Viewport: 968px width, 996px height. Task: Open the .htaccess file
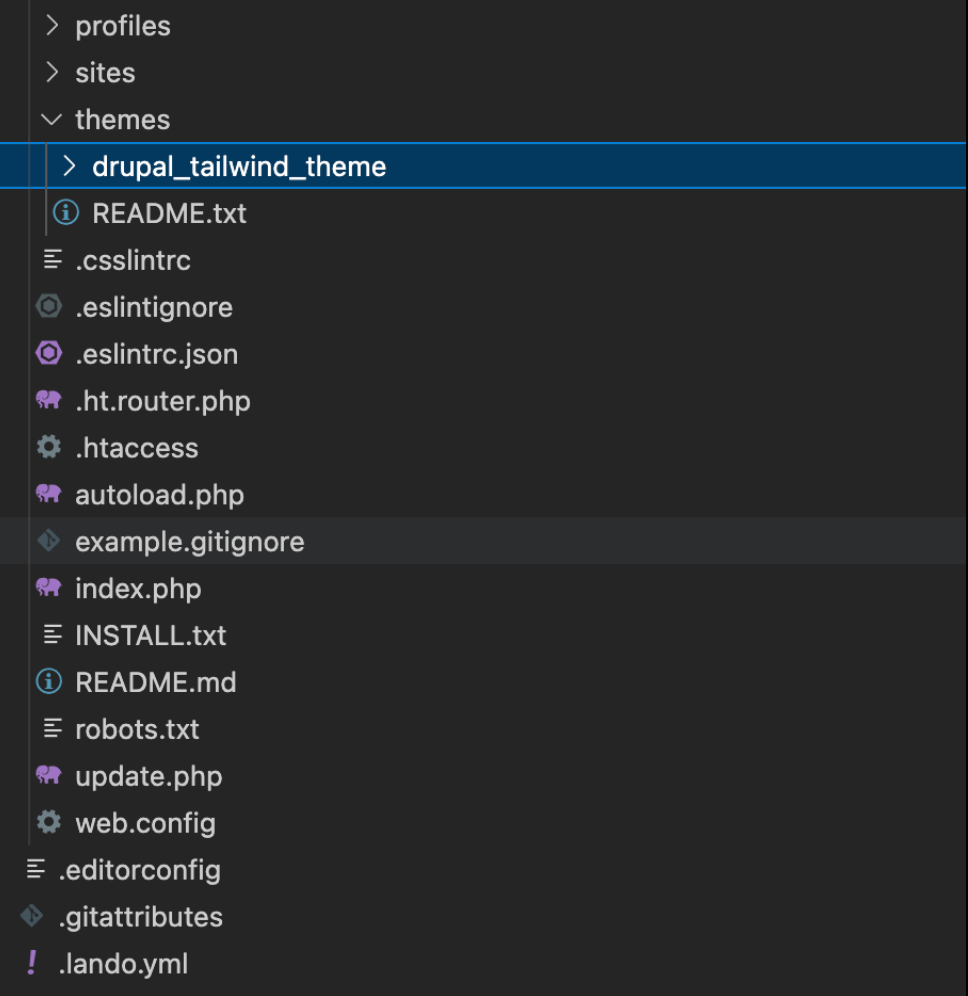tap(137, 448)
